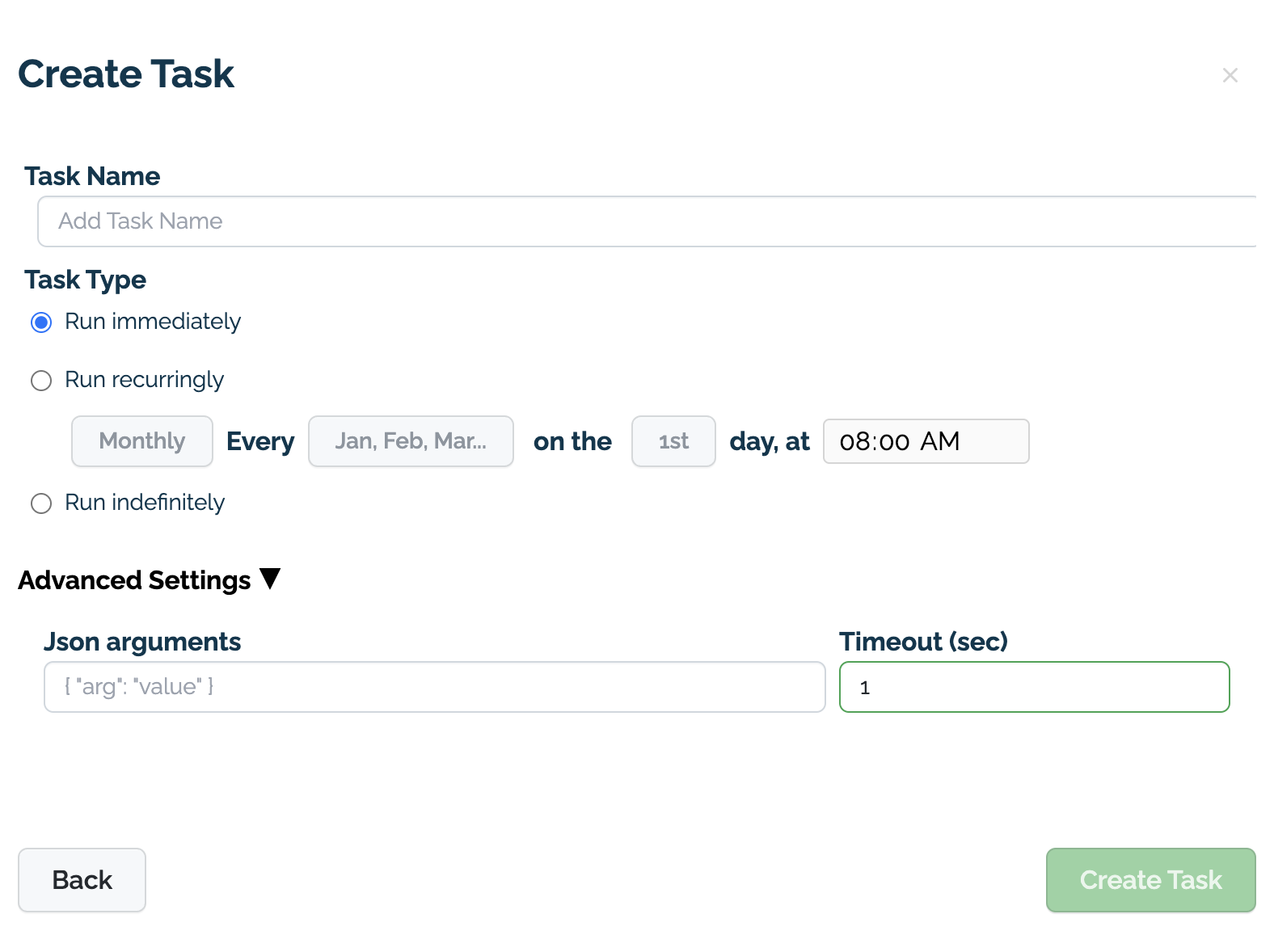Click the Create Task dialog title
The image size is (1274, 952).
pyautogui.click(x=125, y=74)
